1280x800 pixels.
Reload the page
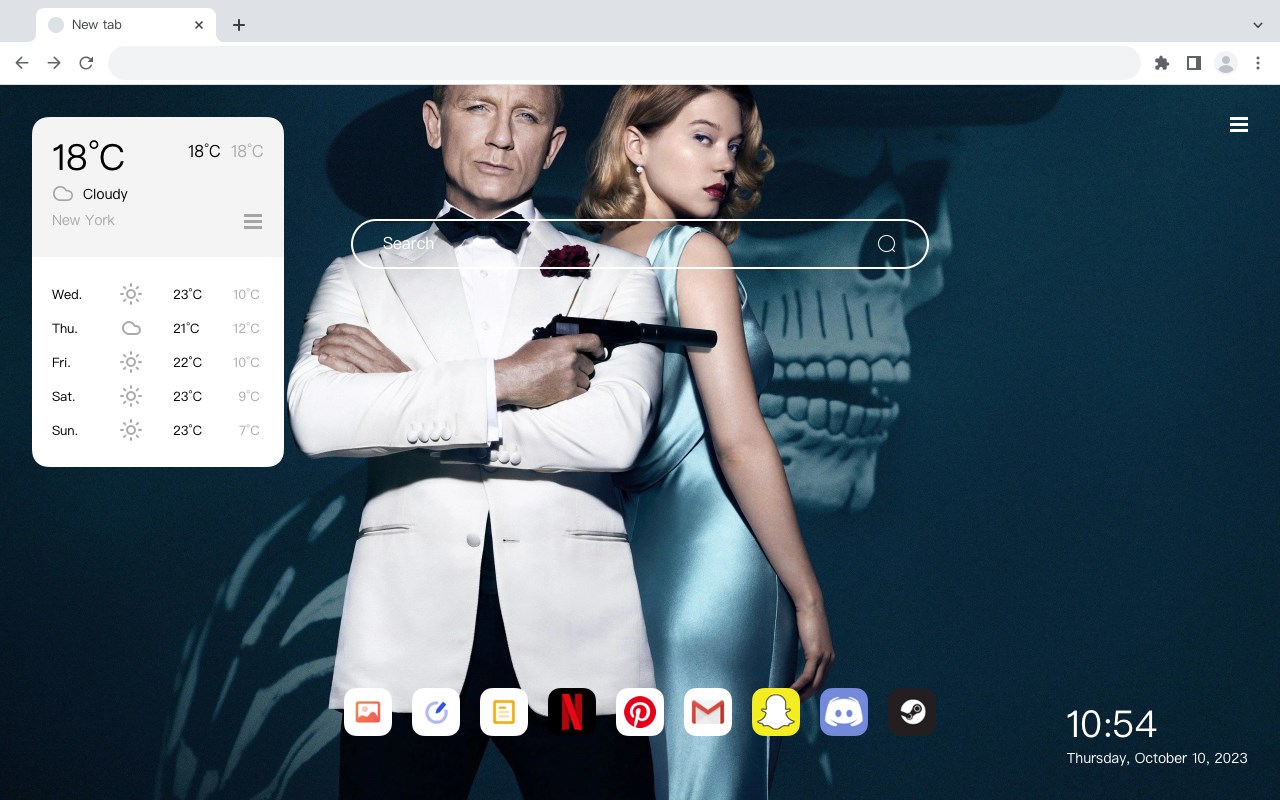86,63
